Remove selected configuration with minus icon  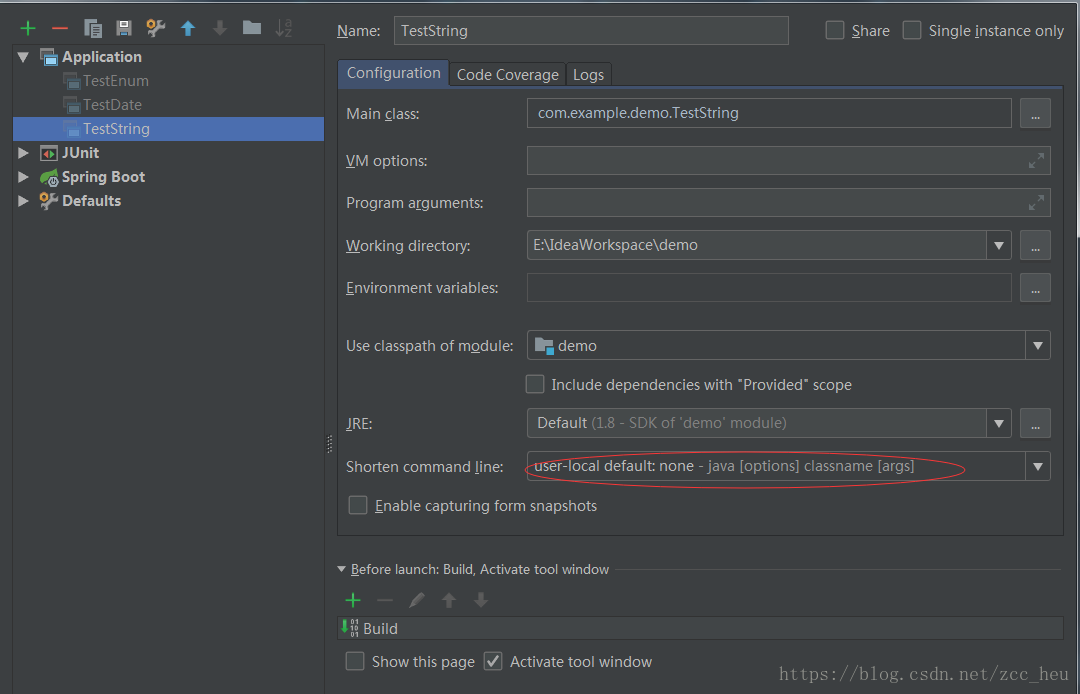[60, 28]
